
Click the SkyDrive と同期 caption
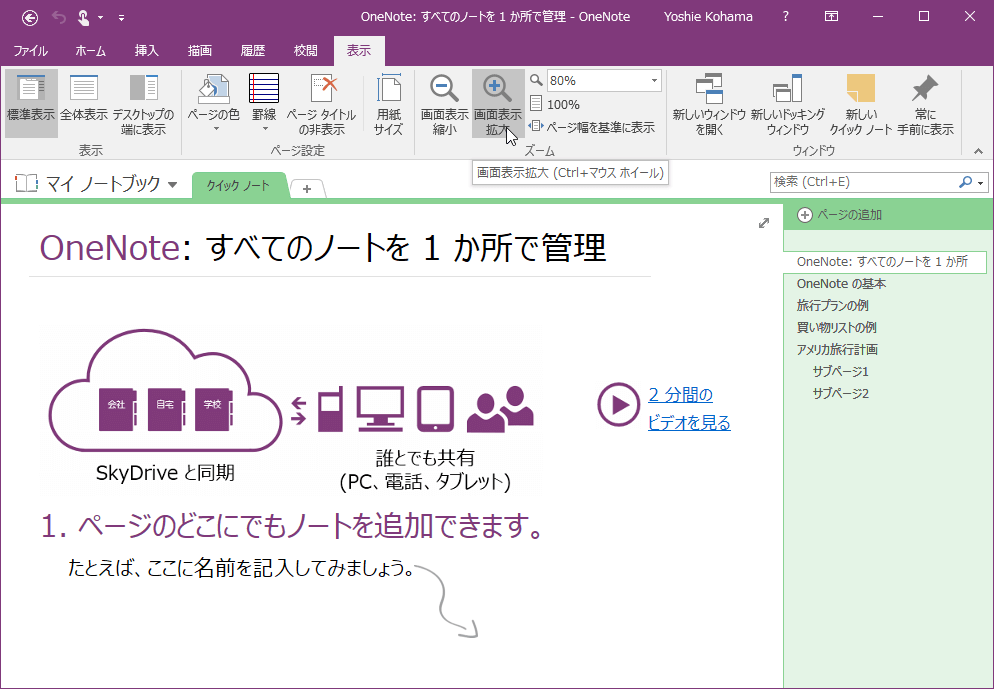(165, 473)
